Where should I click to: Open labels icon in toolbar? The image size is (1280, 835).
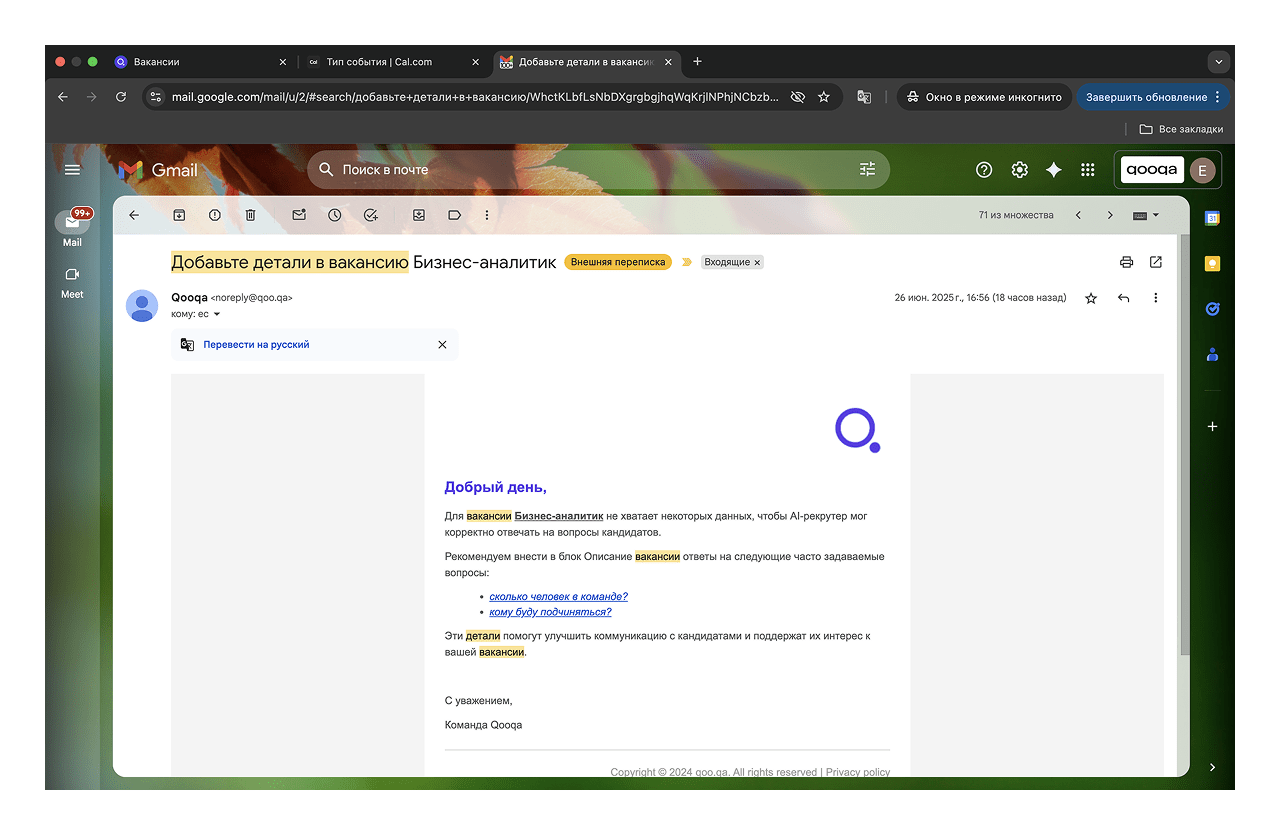point(454,215)
